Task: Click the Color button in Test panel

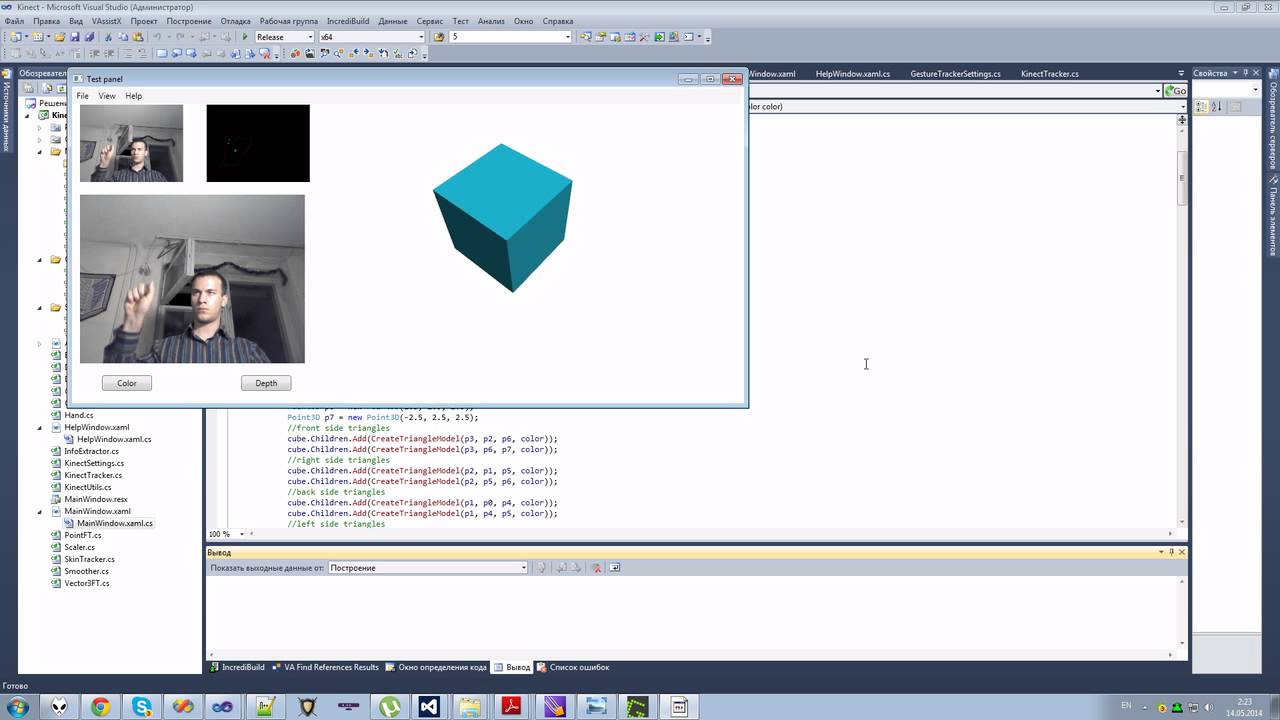Action: pyautogui.click(x=127, y=383)
